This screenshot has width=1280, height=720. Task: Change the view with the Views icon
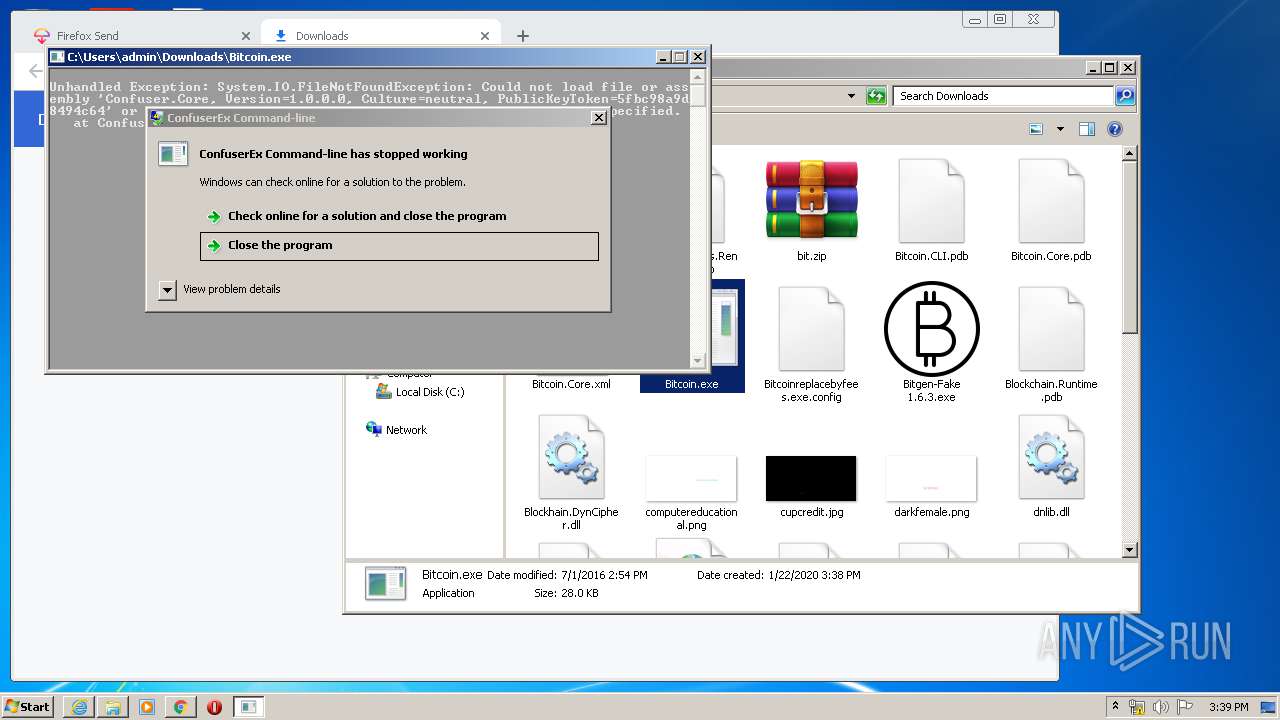pos(1037,129)
